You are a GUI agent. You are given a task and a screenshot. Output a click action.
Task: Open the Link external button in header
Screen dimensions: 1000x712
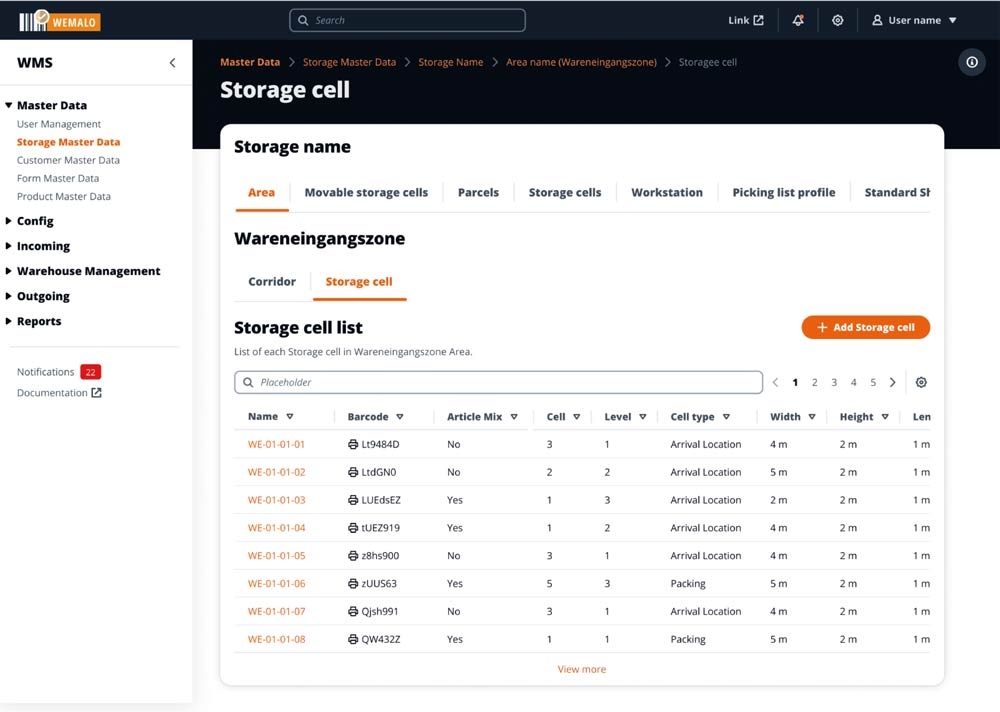pos(746,20)
